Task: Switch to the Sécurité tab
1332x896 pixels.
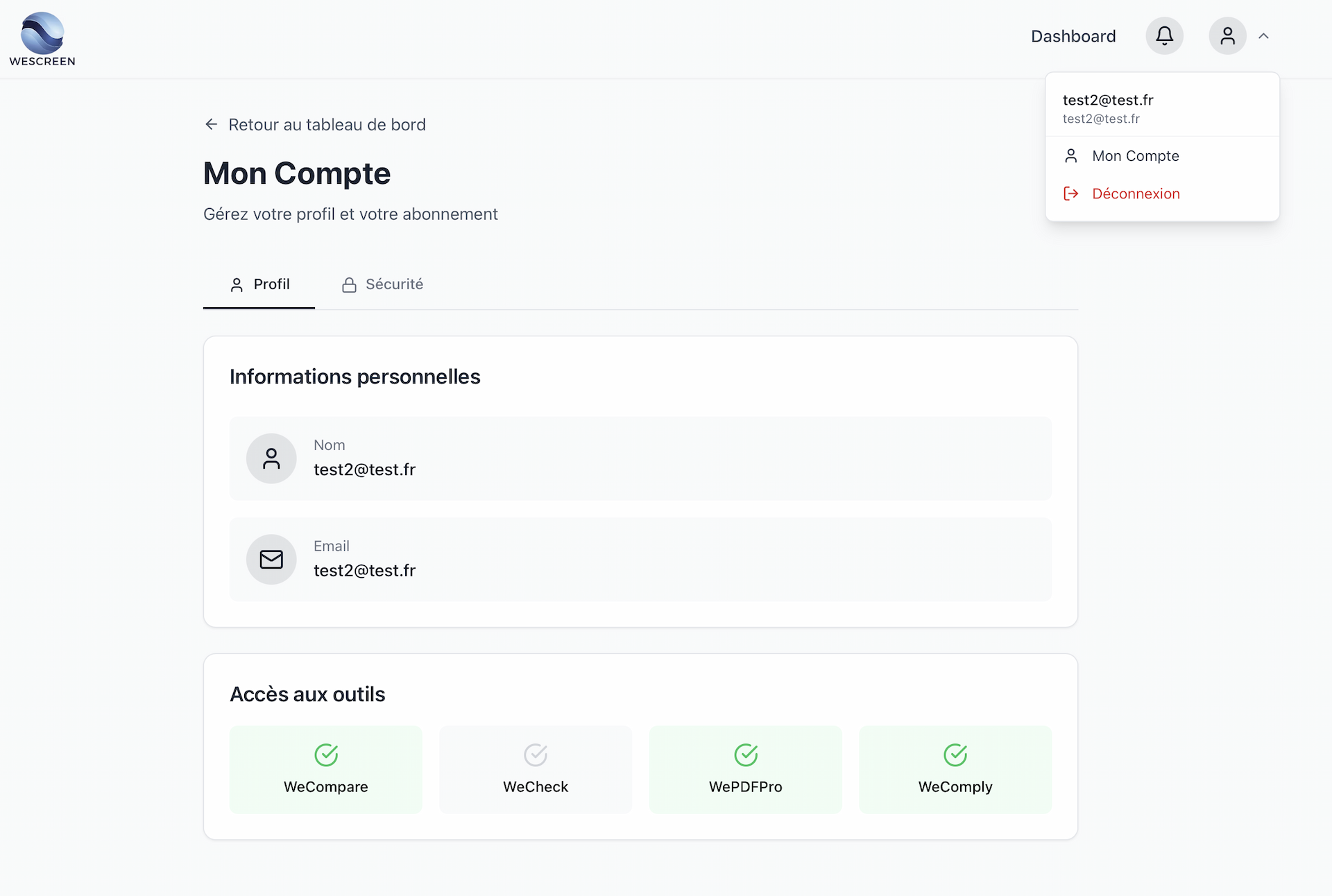Action: [382, 284]
